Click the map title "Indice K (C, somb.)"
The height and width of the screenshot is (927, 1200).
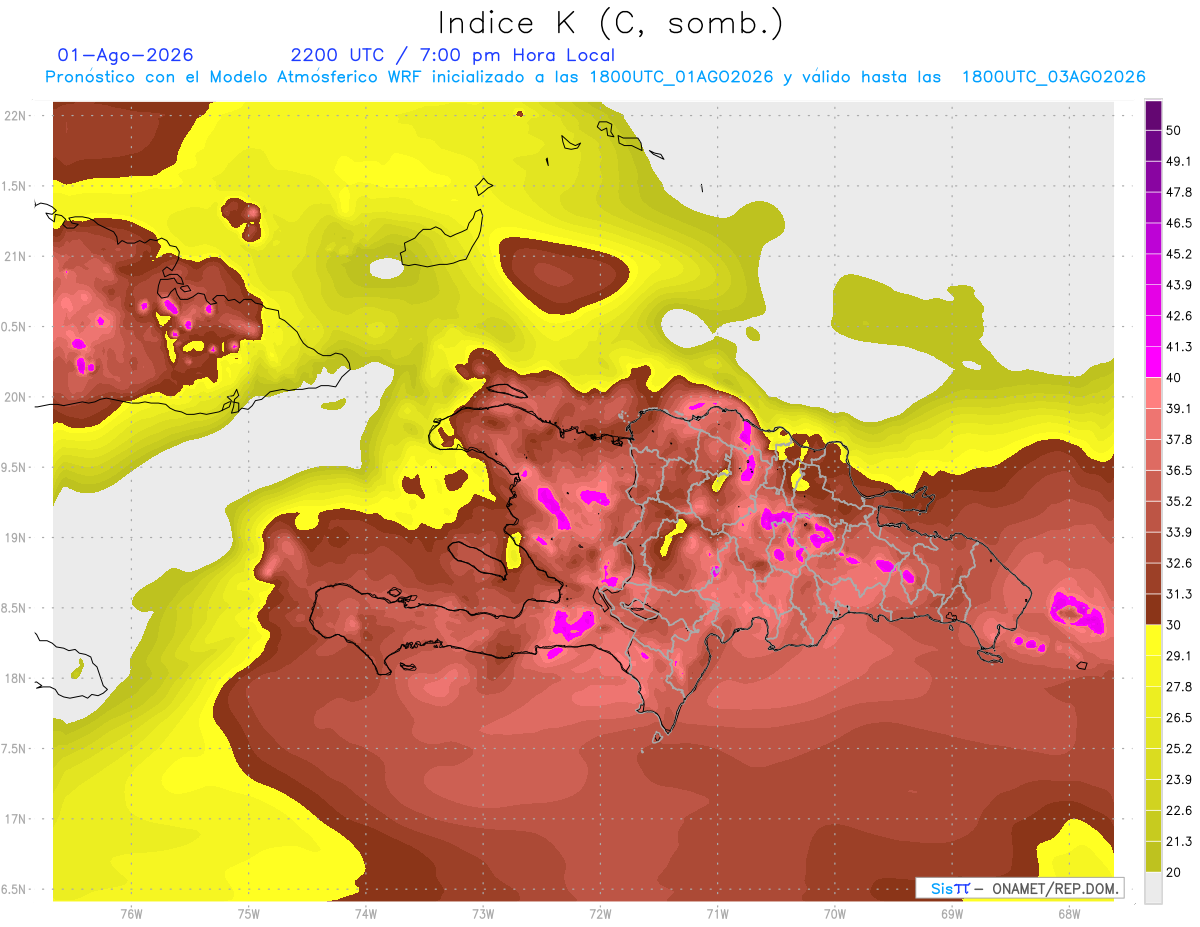point(611,23)
